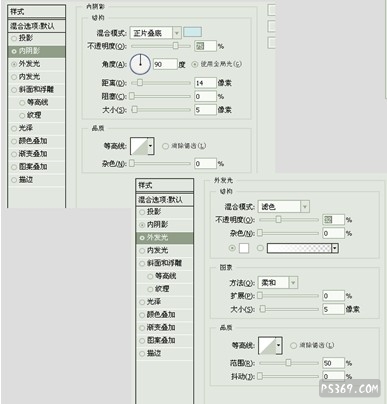Toggle 图案叠加 checkbox in Outer Glow dialog
Viewport: 387px width, 404px height.
142,341
